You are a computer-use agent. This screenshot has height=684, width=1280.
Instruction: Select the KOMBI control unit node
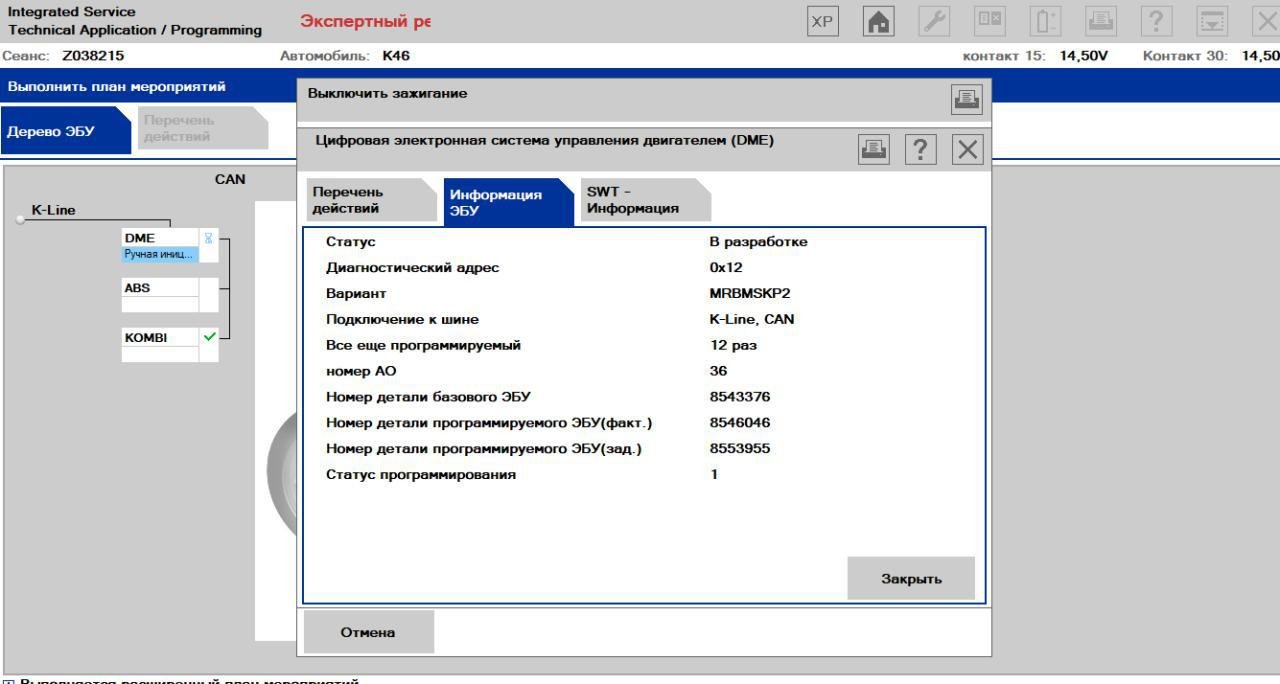click(160, 338)
